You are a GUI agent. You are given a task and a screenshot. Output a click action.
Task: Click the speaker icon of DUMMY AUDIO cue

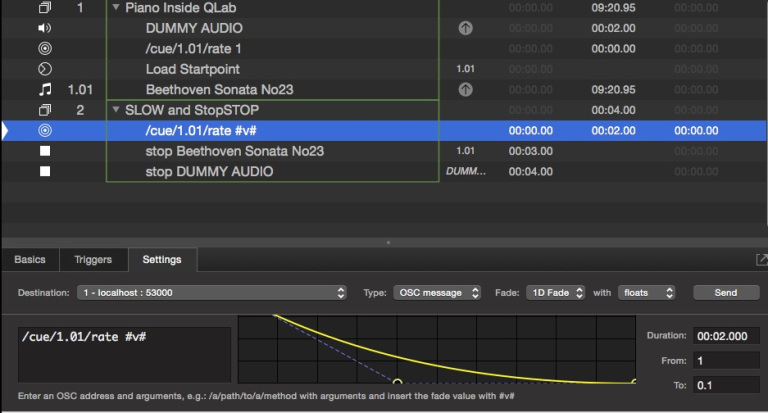tap(44, 28)
